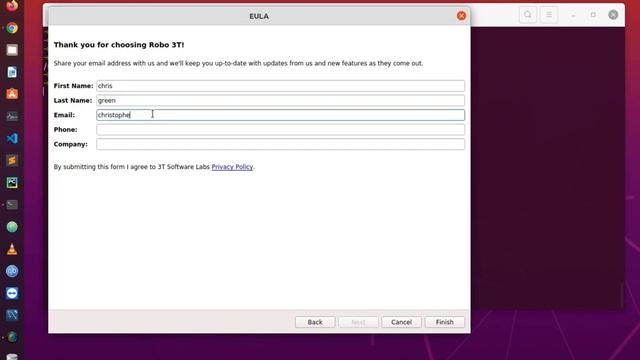Focus the Email input field
The height and width of the screenshot is (360, 640).
tap(280, 115)
